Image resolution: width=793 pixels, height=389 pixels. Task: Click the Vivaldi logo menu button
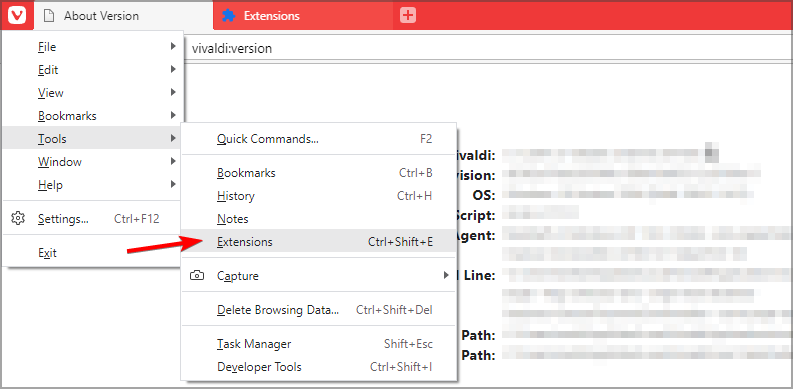[x=18, y=16]
